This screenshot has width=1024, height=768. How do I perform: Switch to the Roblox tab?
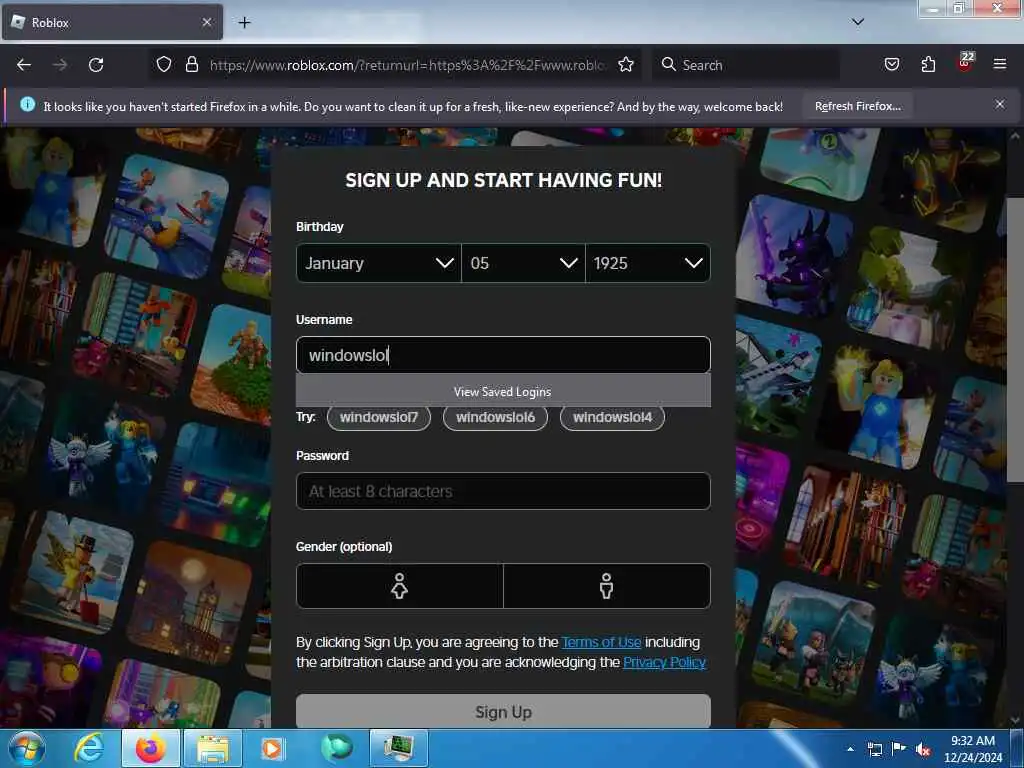tap(112, 22)
